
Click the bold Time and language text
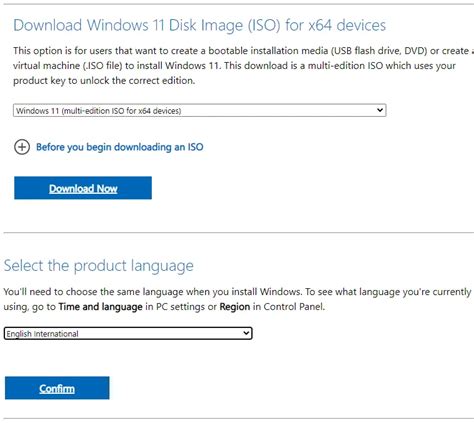[100, 307]
